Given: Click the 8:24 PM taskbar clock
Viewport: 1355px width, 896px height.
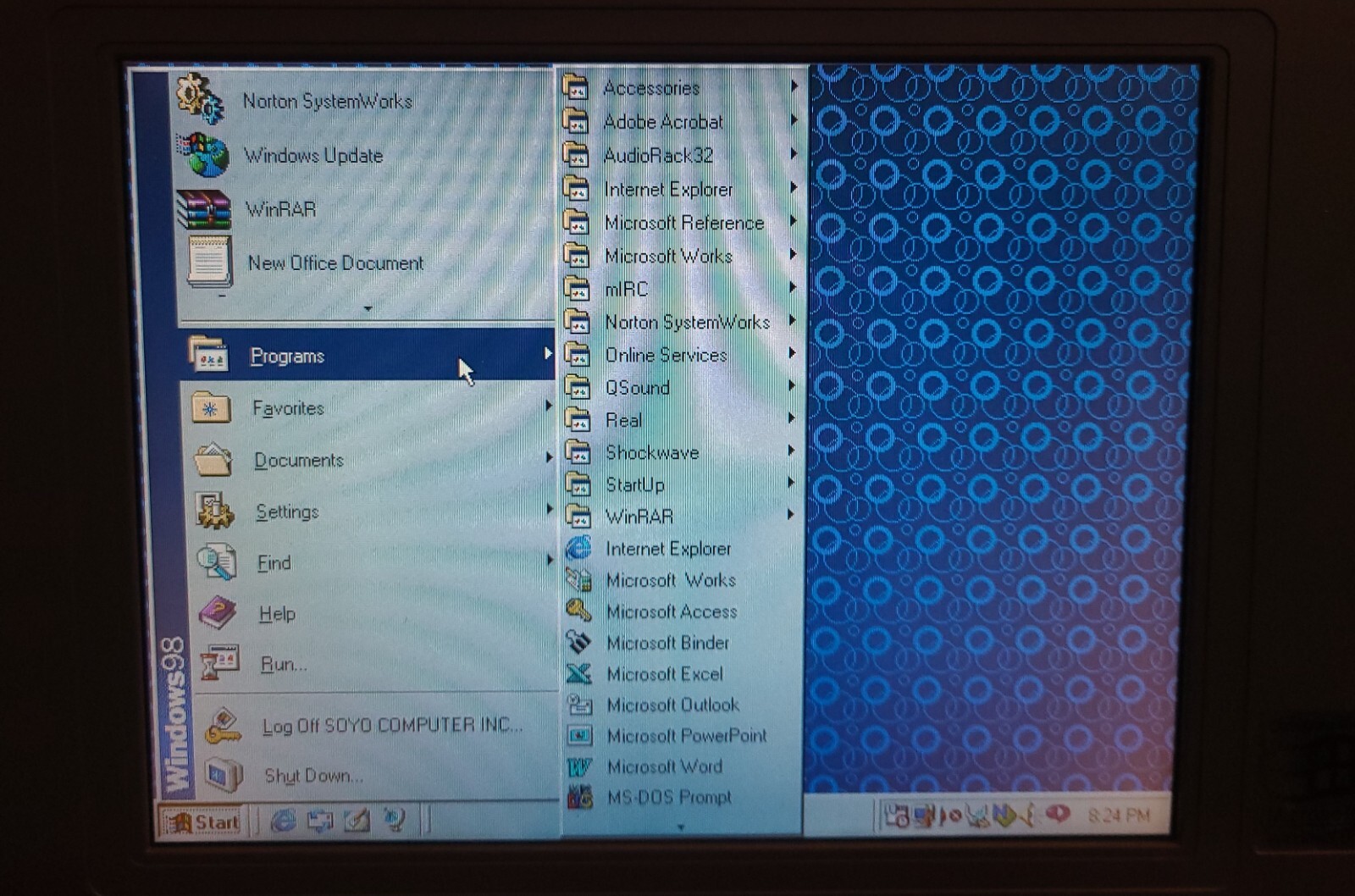Looking at the screenshot, I should (1119, 816).
